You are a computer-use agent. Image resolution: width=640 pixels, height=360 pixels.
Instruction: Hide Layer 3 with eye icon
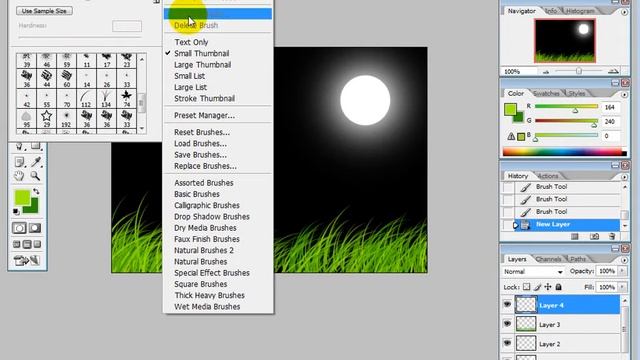click(507, 324)
